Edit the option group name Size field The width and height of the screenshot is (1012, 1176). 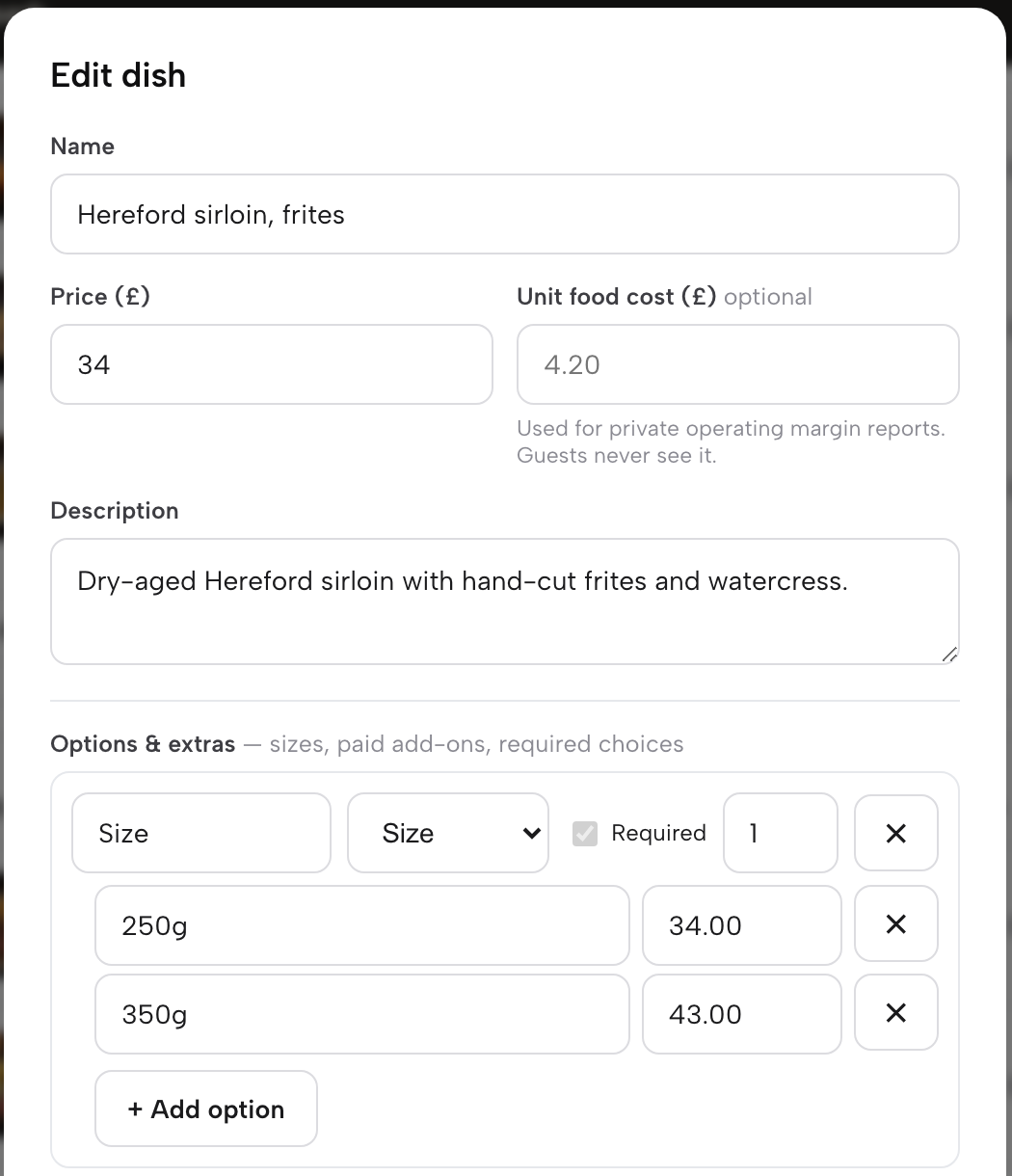pos(201,833)
